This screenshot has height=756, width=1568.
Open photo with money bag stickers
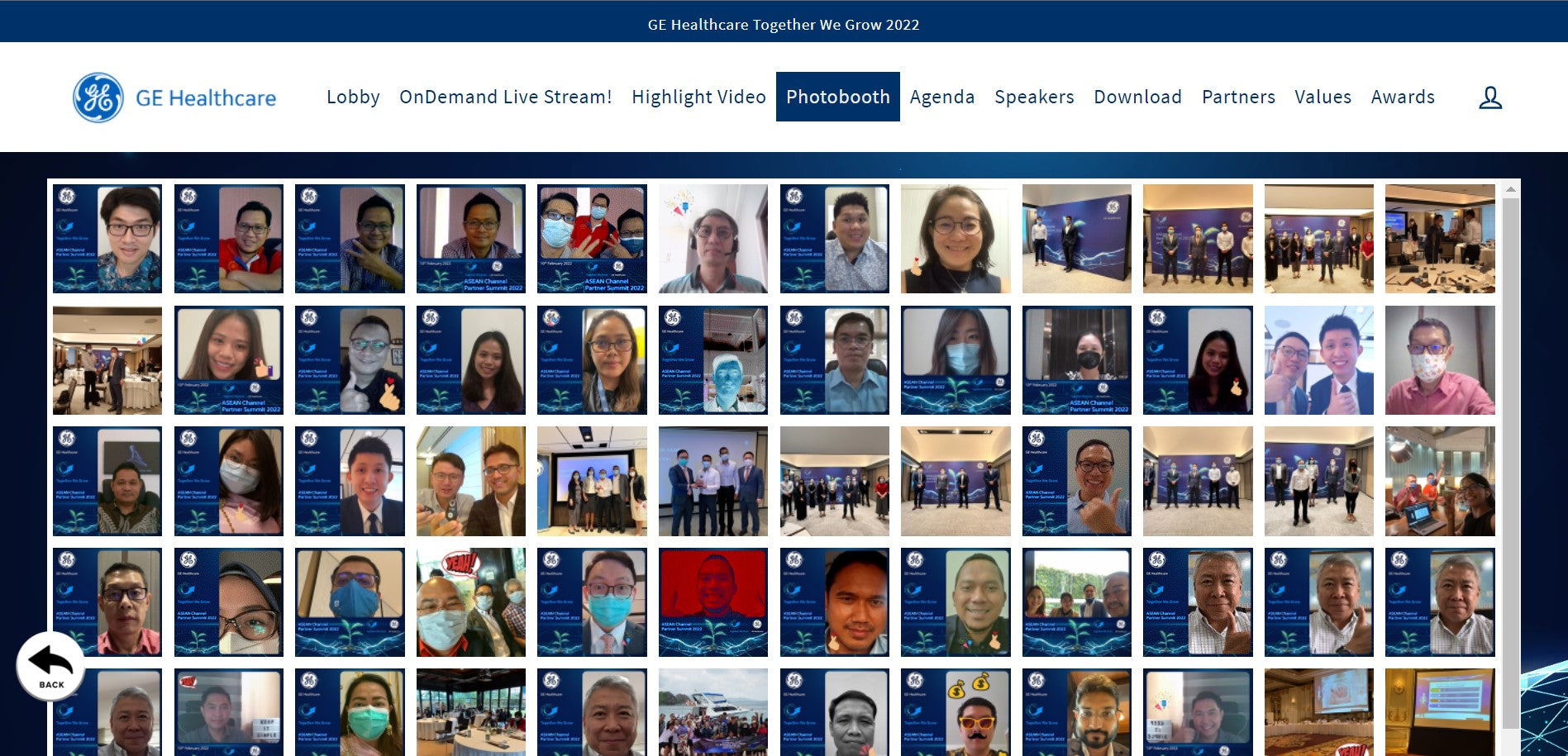[x=955, y=712]
